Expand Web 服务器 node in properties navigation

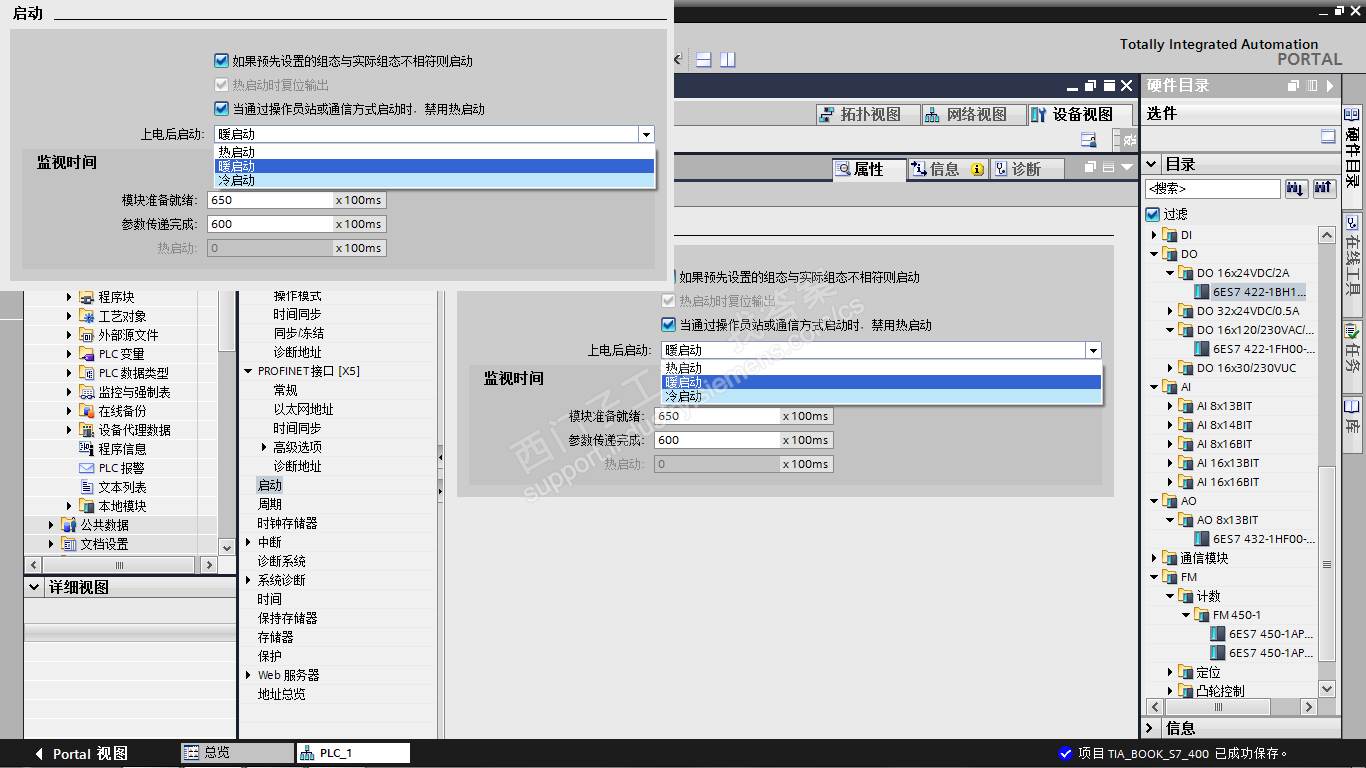point(249,675)
